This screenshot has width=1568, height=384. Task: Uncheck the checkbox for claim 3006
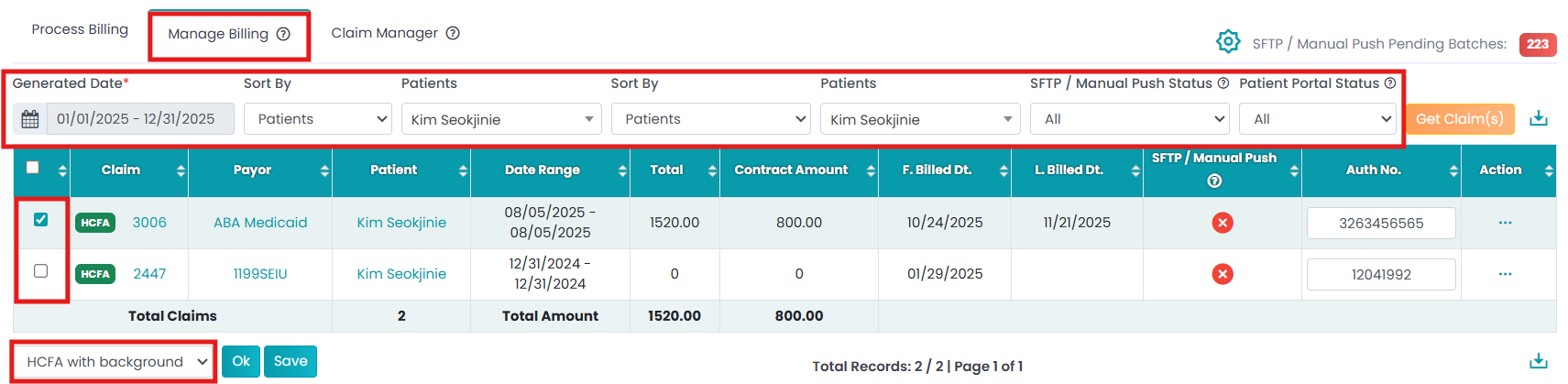click(40, 220)
